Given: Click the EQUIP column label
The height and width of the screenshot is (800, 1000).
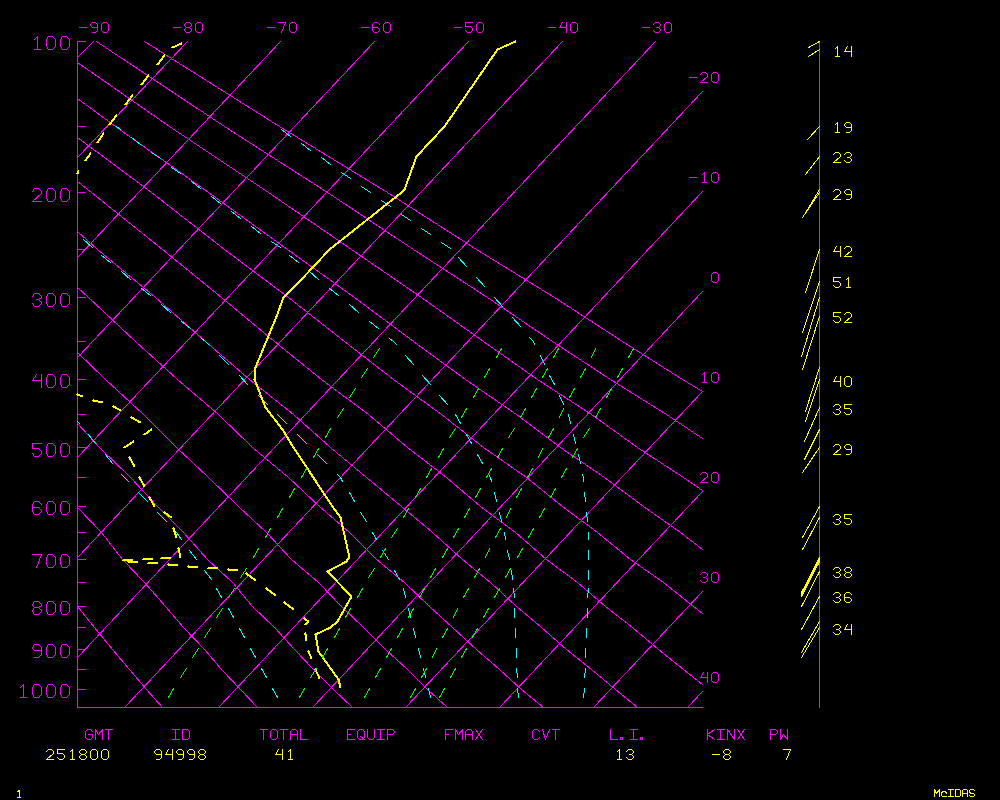Looking at the screenshot, I should pos(370,735).
